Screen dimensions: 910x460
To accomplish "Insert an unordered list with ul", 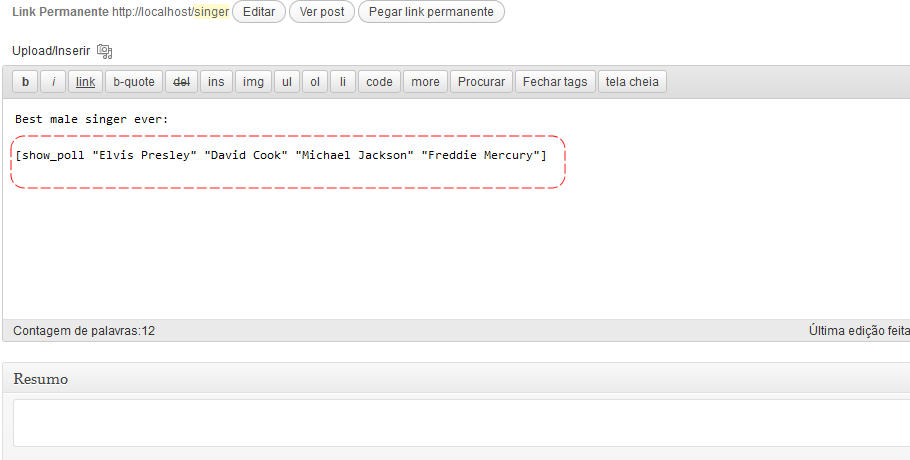I will click(x=287, y=82).
